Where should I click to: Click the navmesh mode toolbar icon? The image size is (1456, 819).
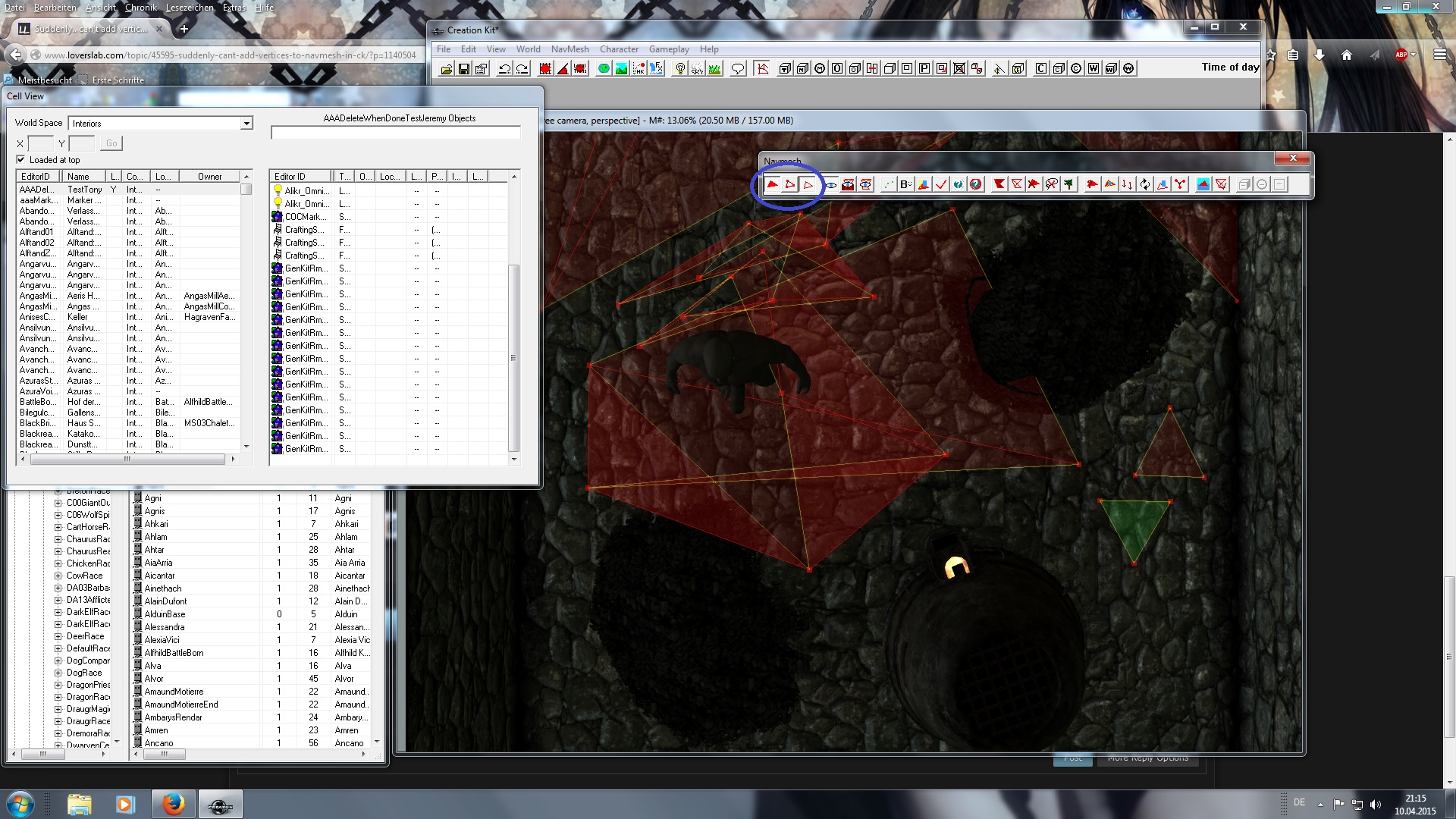coord(762,69)
